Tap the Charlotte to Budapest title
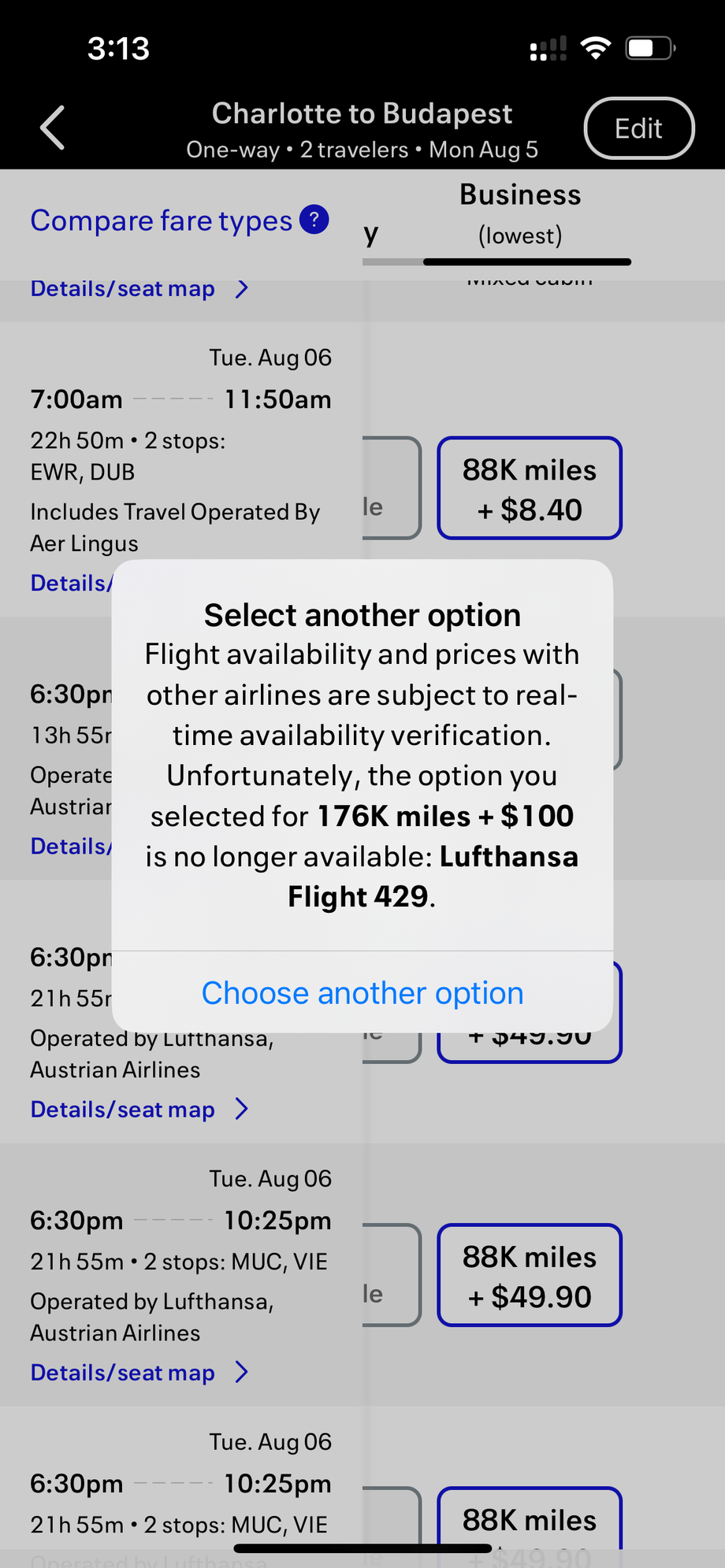 [x=362, y=113]
